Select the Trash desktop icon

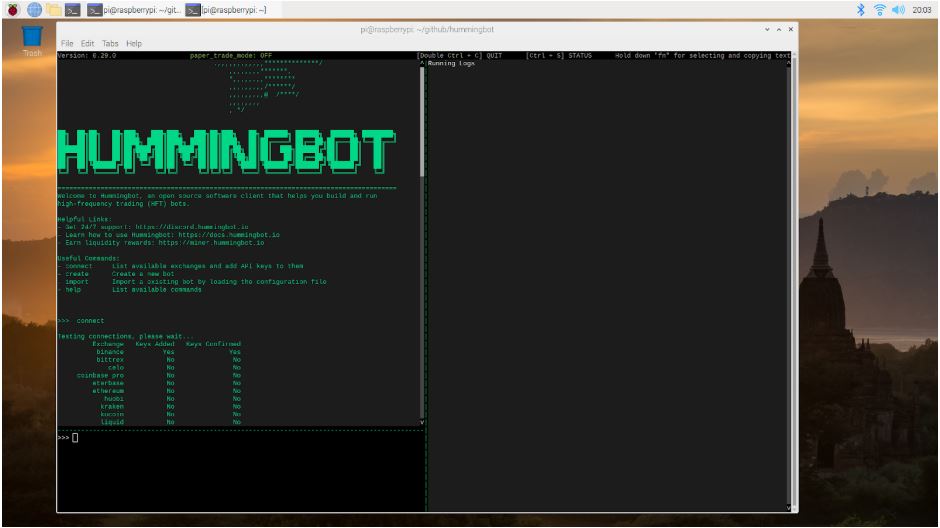pyautogui.click(x=32, y=41)
